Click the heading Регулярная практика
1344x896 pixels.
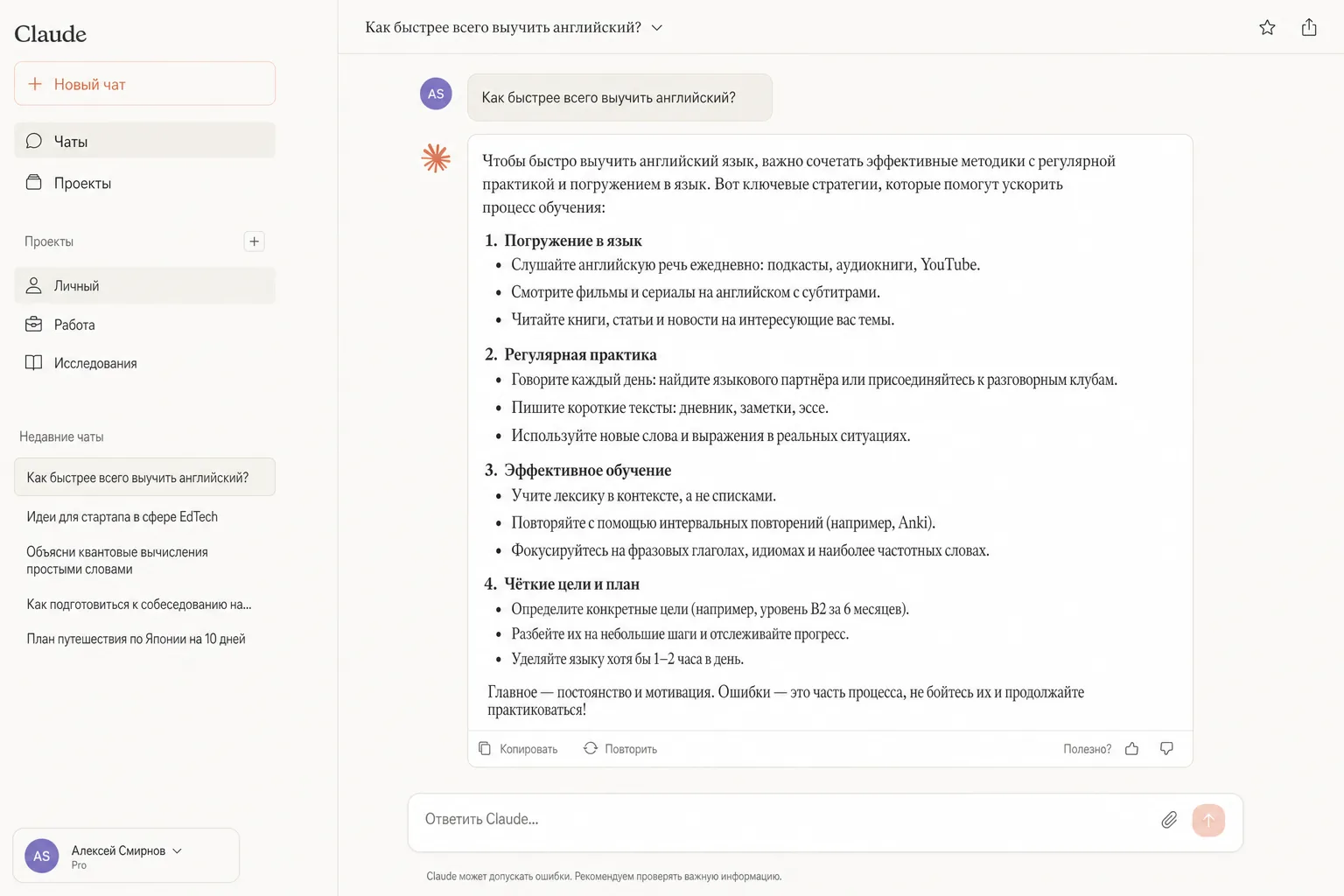580,354
